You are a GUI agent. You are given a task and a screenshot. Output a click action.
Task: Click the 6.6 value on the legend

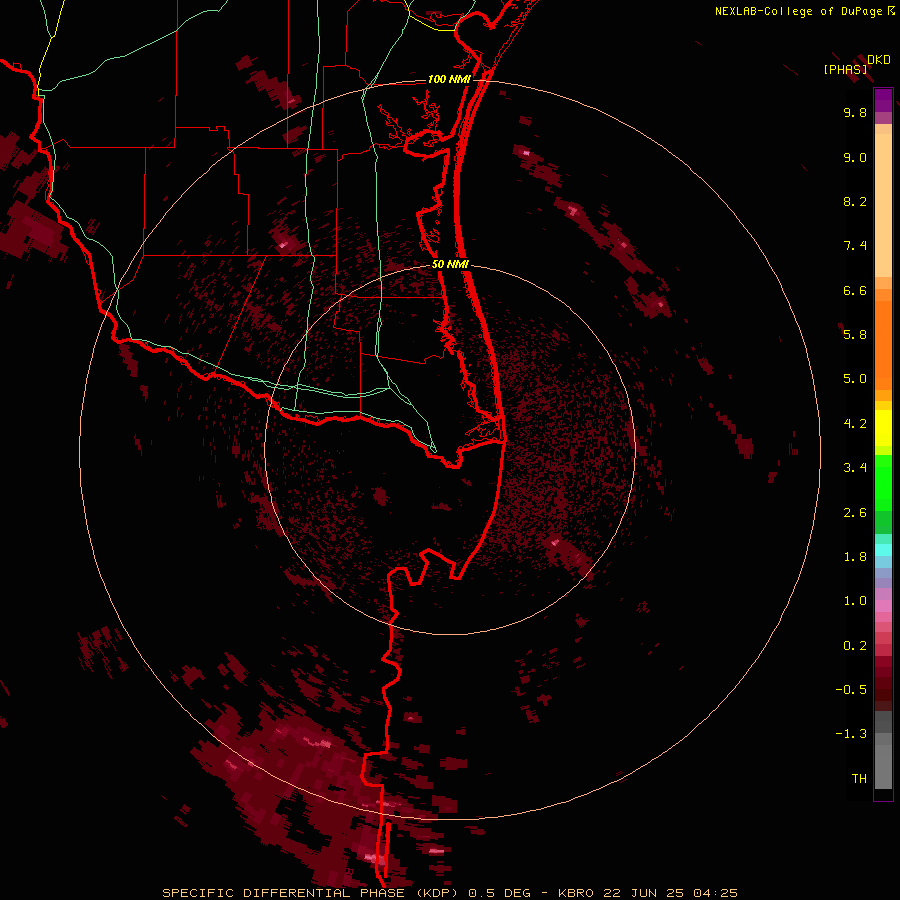click(x=855, y=290)
